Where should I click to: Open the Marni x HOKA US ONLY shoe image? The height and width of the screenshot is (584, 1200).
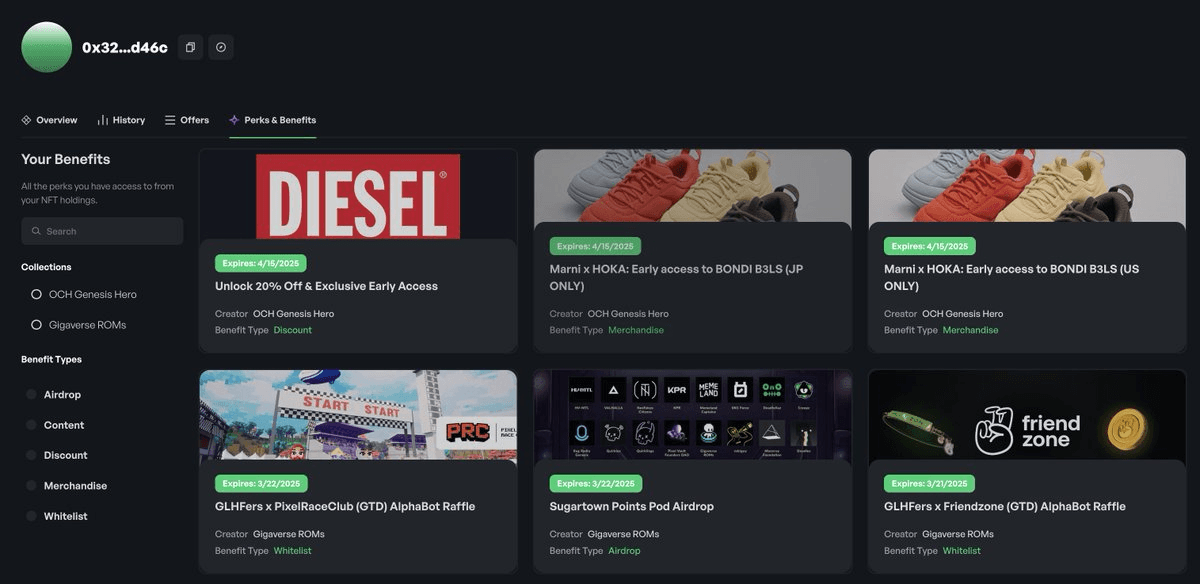pos(1027,186)
